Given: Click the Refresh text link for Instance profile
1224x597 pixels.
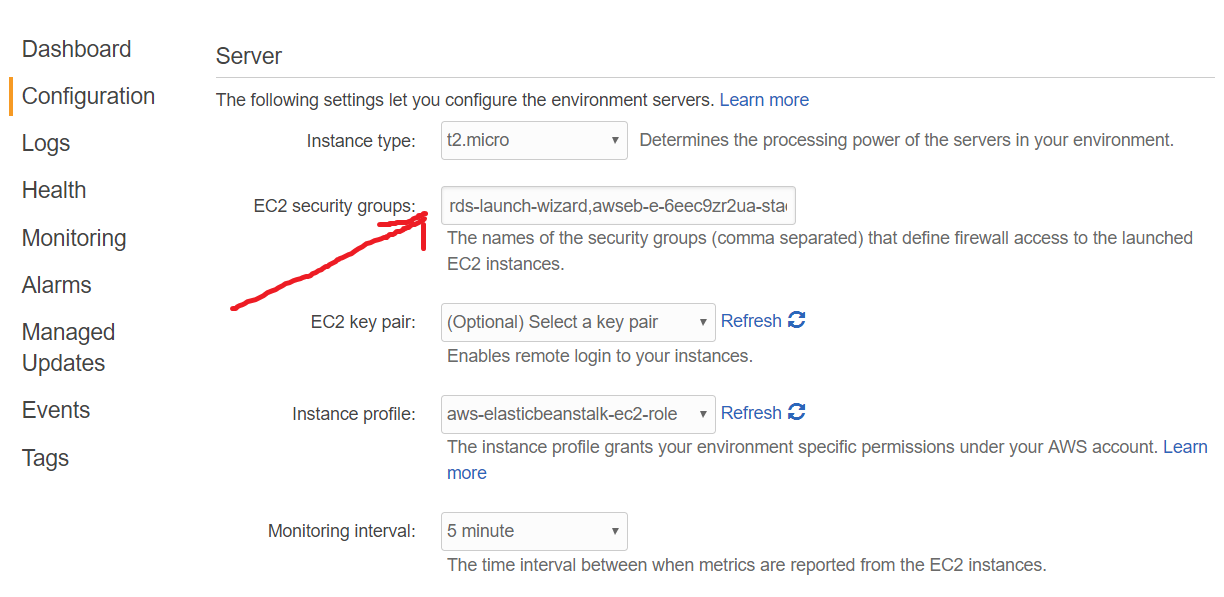Looking at the screenshot, I should point(751,413).
